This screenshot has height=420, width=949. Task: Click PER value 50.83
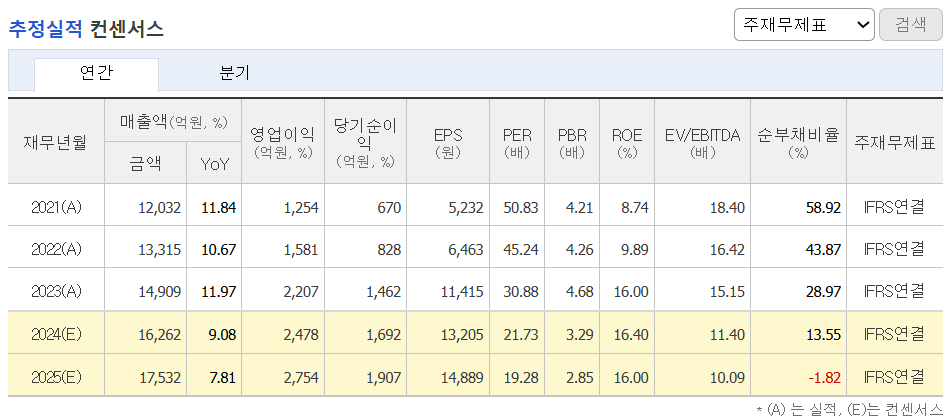pyautogui.click(x=521, y=208)
